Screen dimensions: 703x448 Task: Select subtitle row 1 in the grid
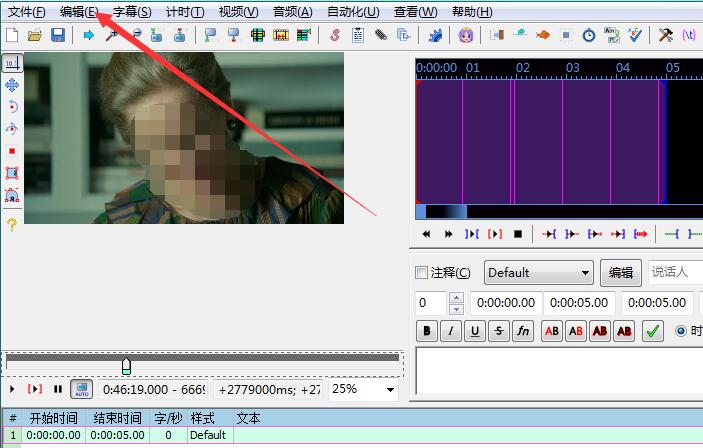click(200, 435)
